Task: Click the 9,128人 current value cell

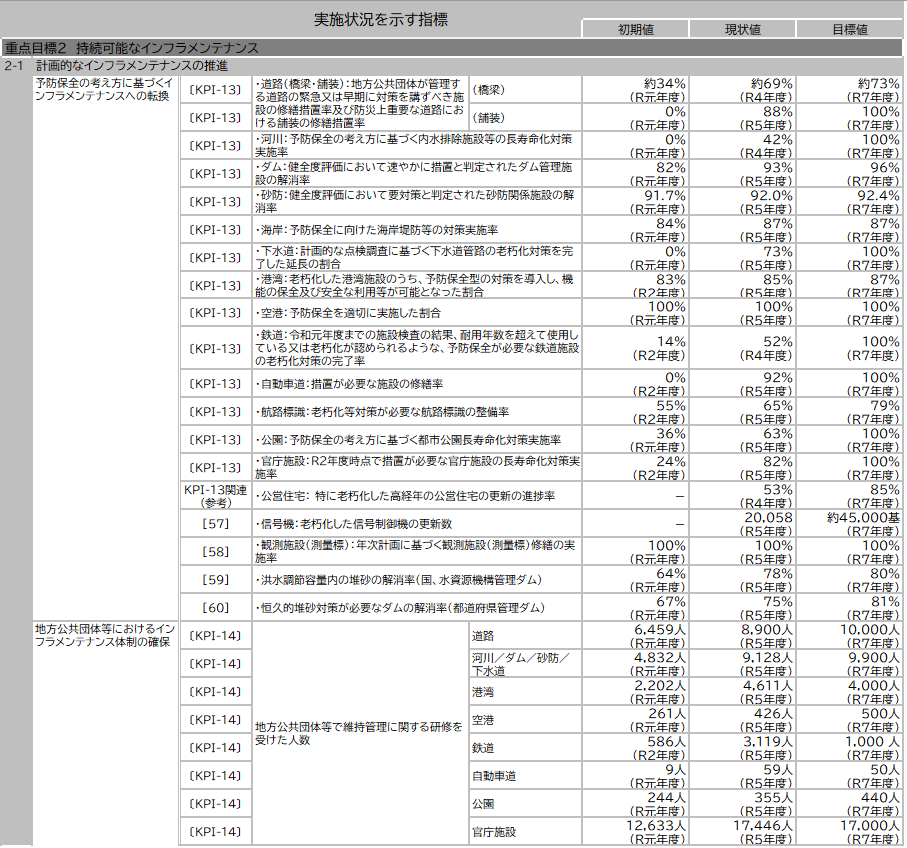Action: pos(742,663)
